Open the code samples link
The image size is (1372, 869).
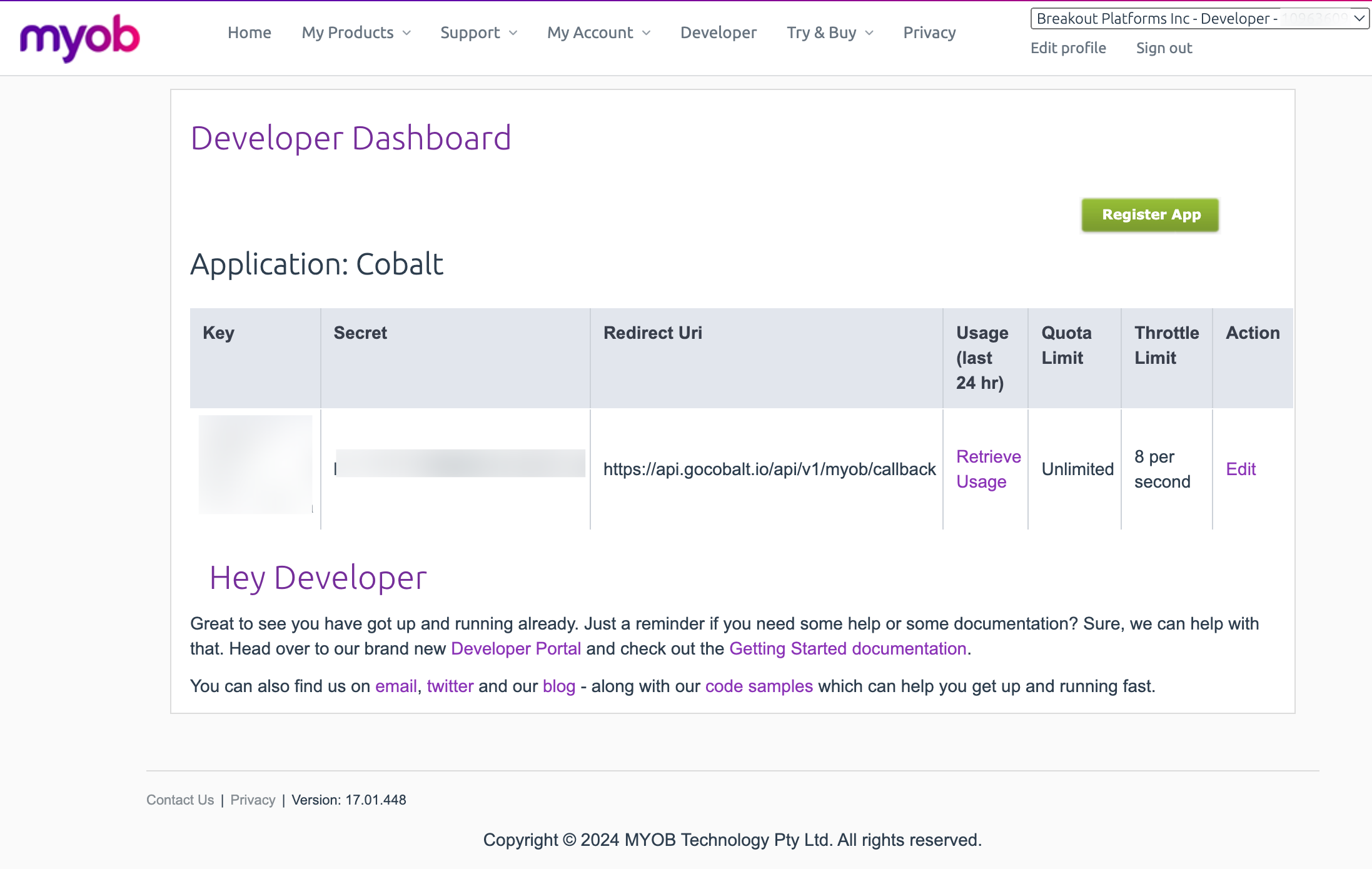click(759, 686)
